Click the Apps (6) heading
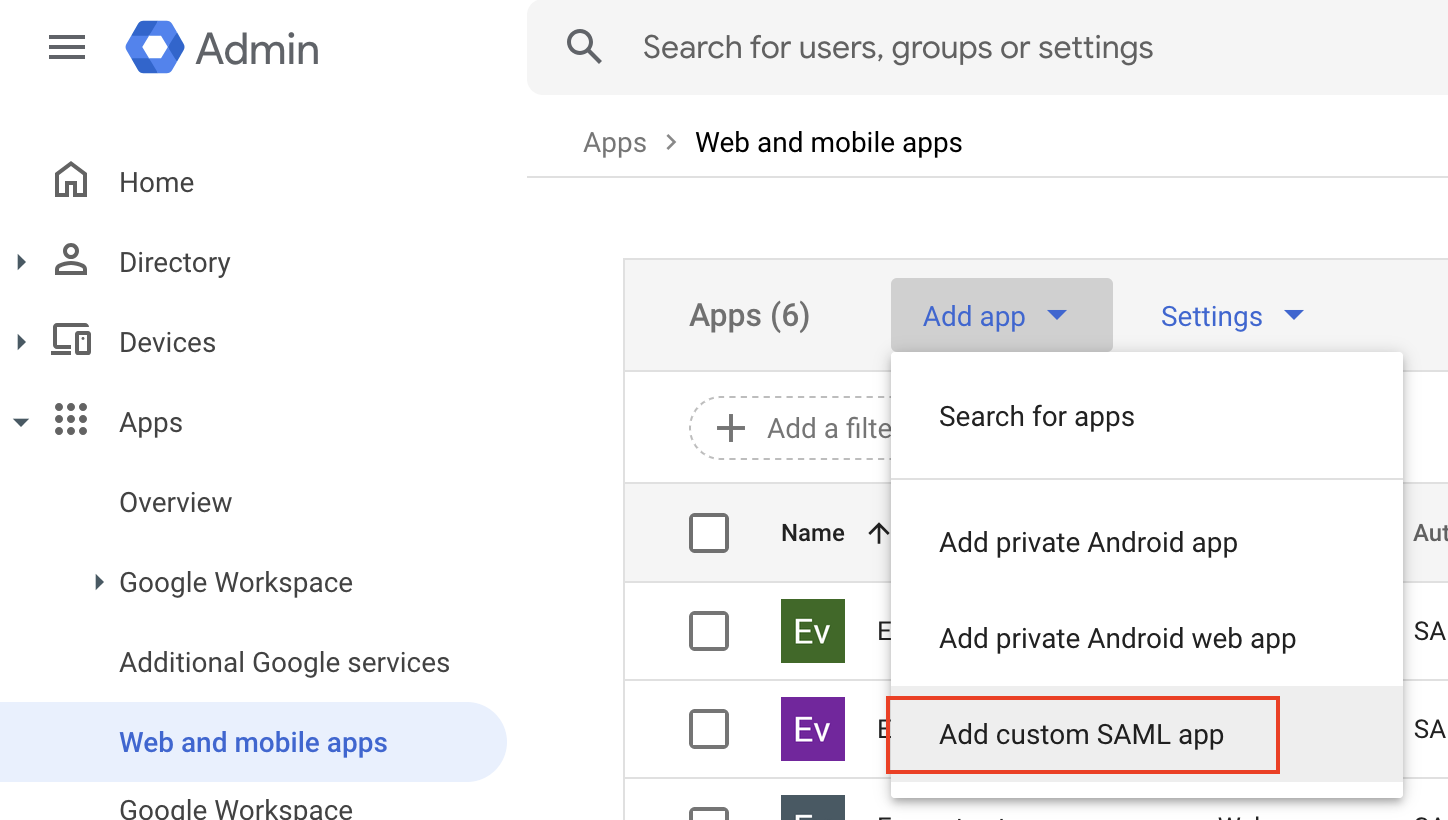1448x820 pixels. click(x=749, y=316)
